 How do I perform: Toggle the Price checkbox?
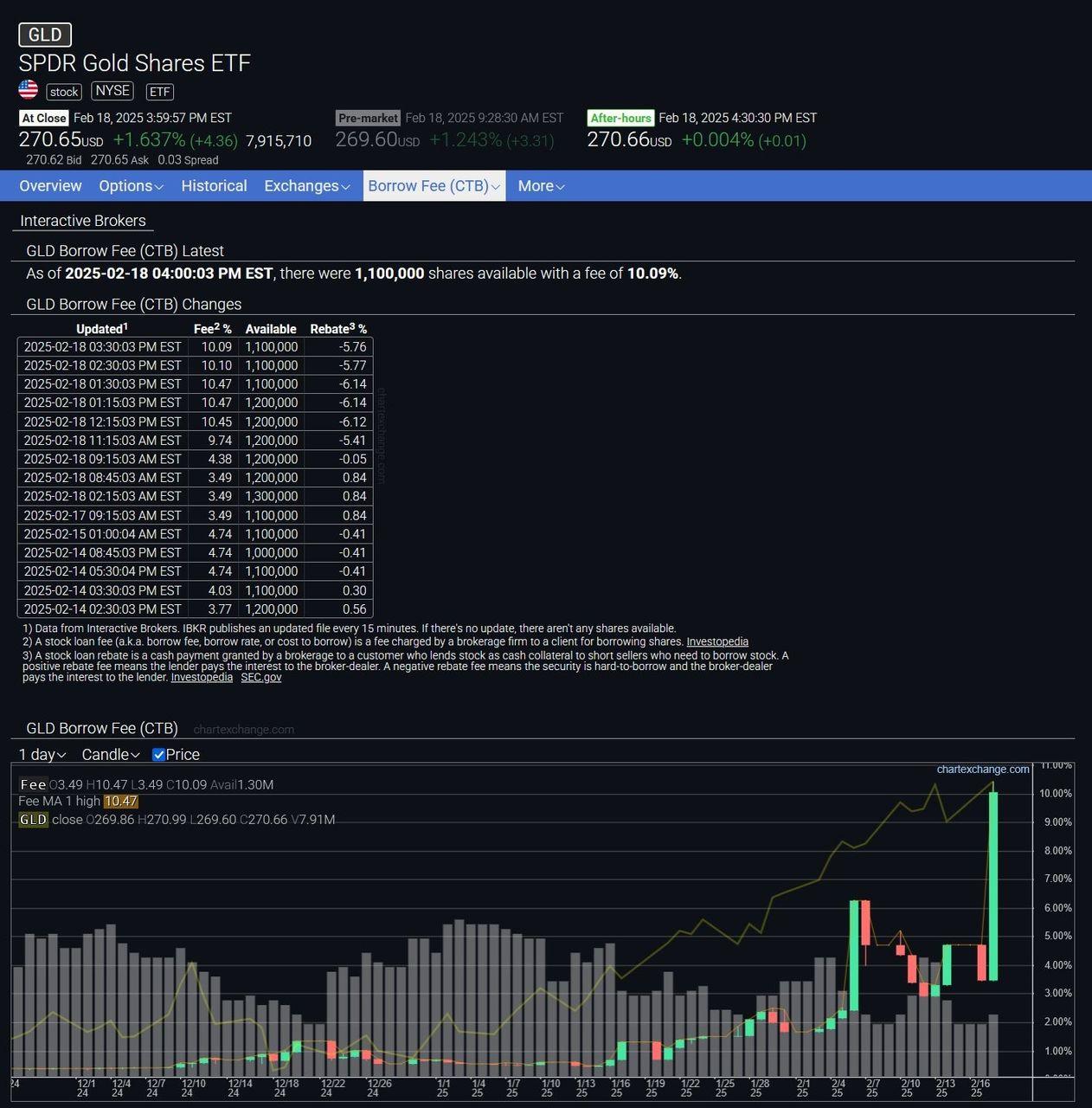pyautogui.click(x=159, y=755)
